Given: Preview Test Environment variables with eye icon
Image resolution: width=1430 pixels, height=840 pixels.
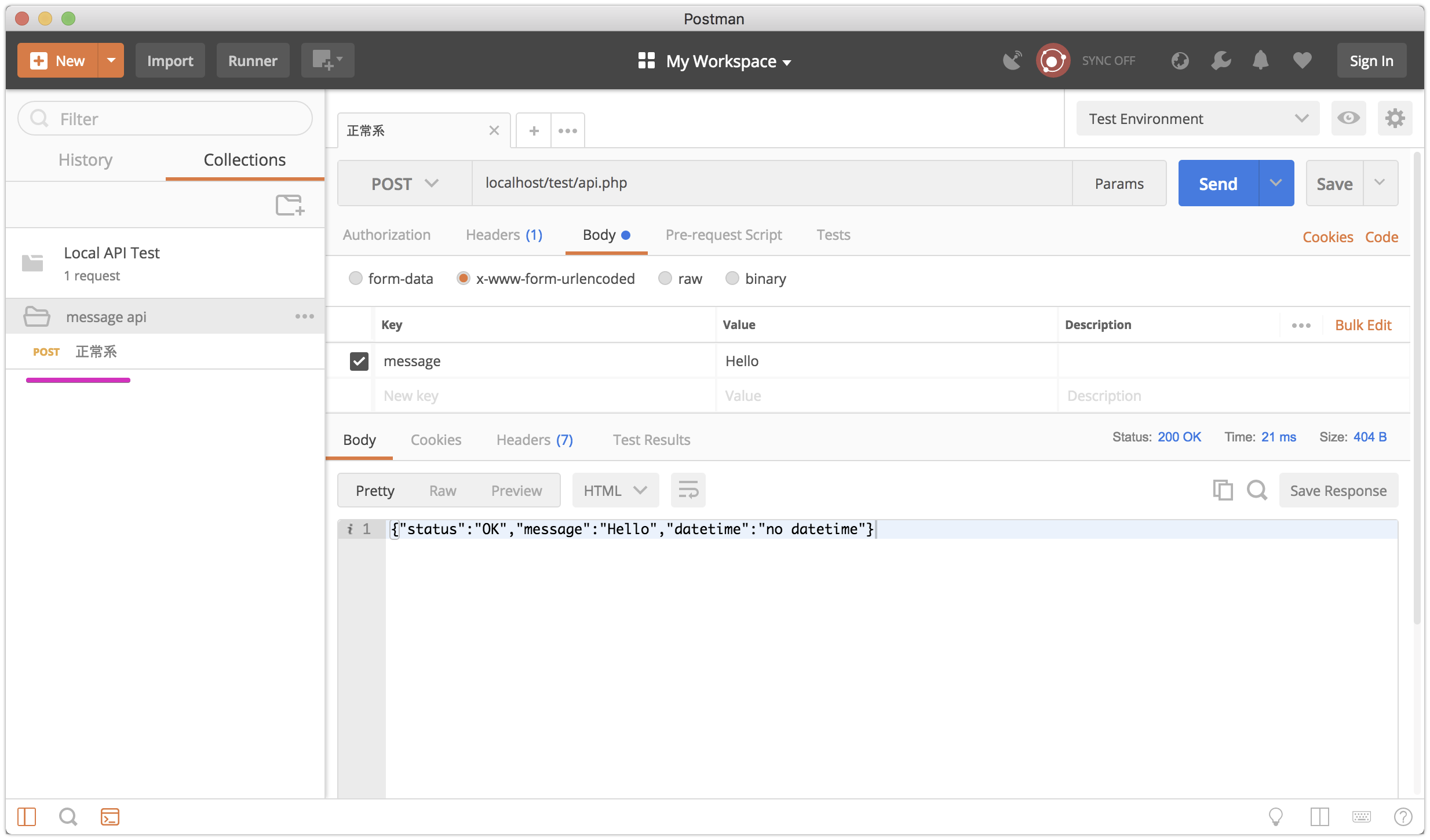Looking at the screenshot, I should click(x=1349, y=118).
